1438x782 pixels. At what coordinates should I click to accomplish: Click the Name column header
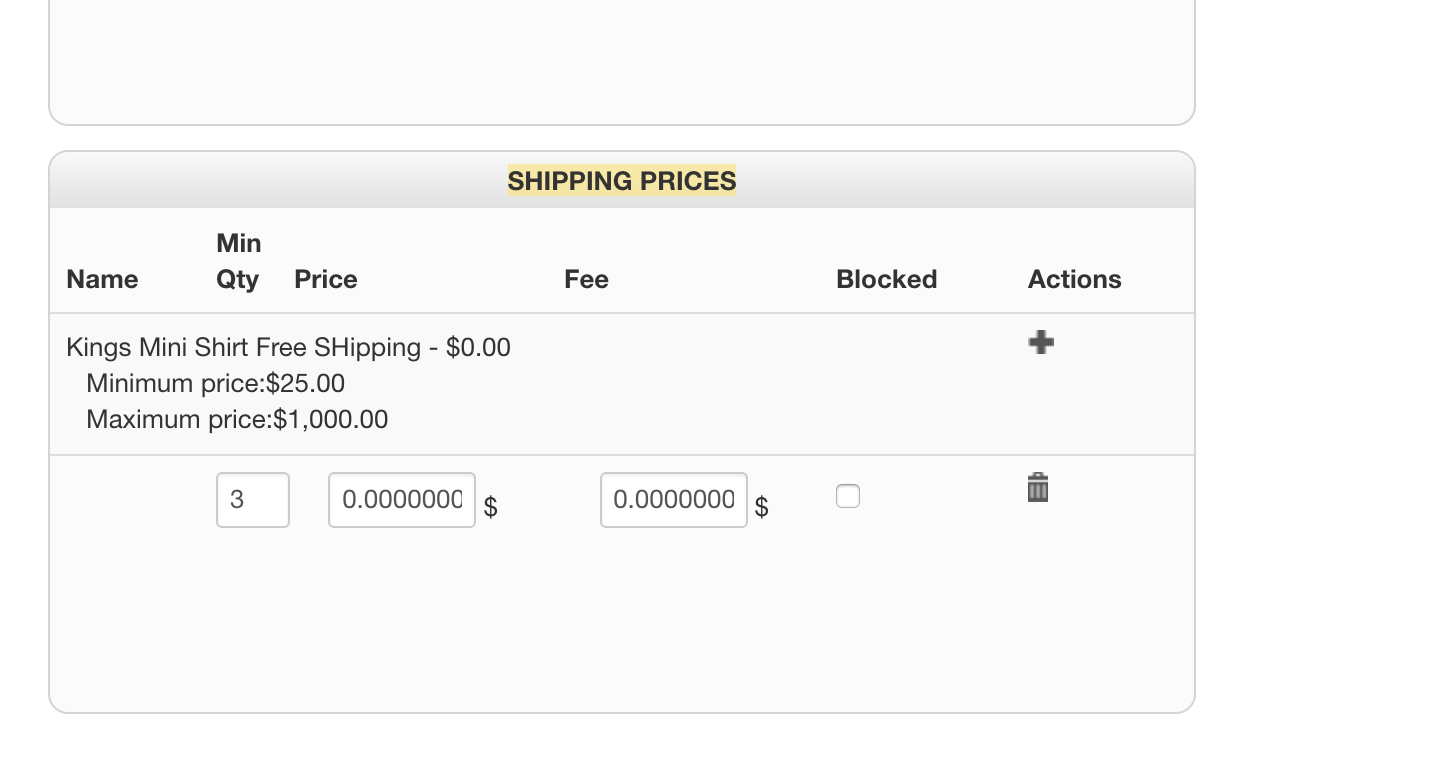(102, 279)
